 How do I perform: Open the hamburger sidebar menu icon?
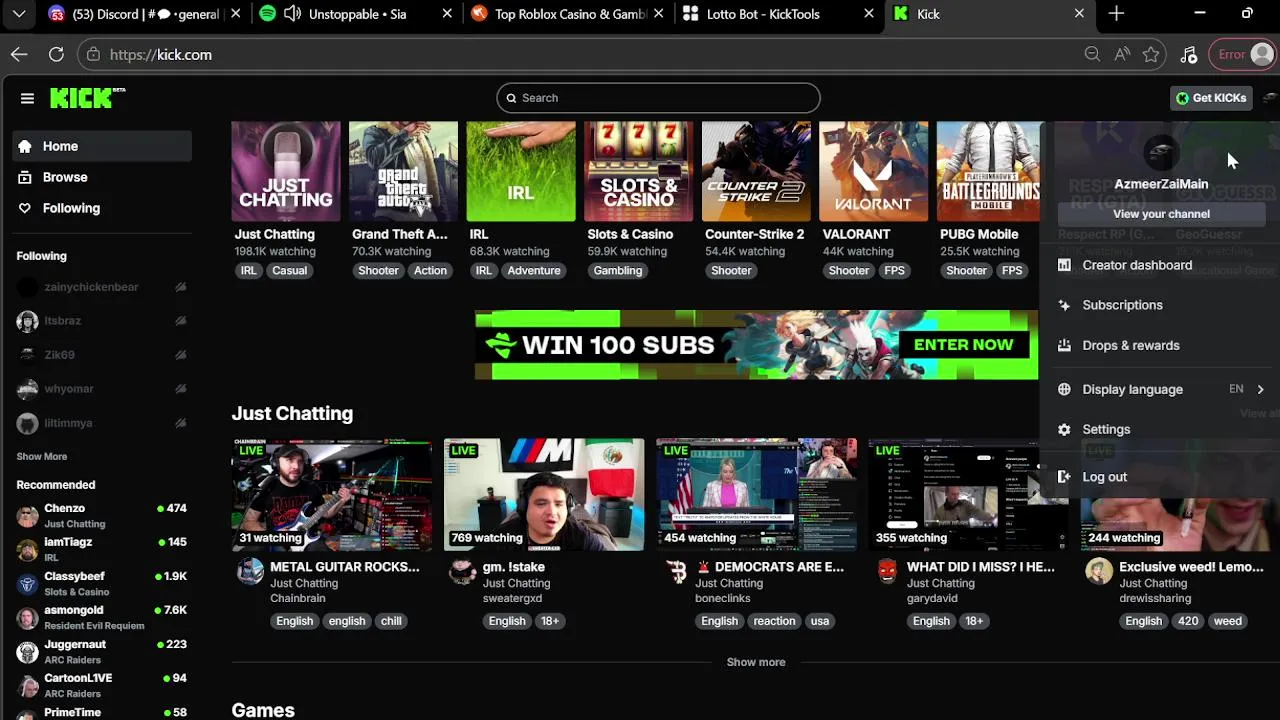click(27, 98)
